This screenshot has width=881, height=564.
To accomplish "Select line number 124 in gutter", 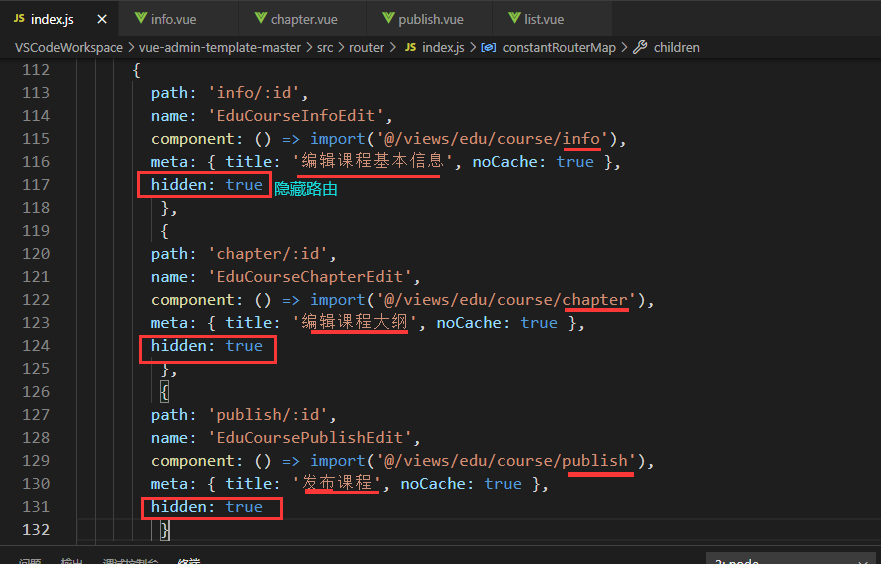I will click(x=36, y=346).
